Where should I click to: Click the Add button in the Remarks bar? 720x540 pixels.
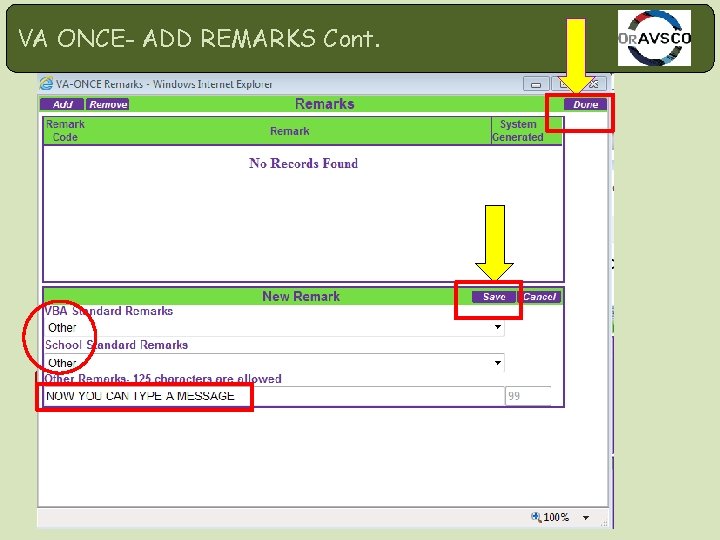pos(62,104)
